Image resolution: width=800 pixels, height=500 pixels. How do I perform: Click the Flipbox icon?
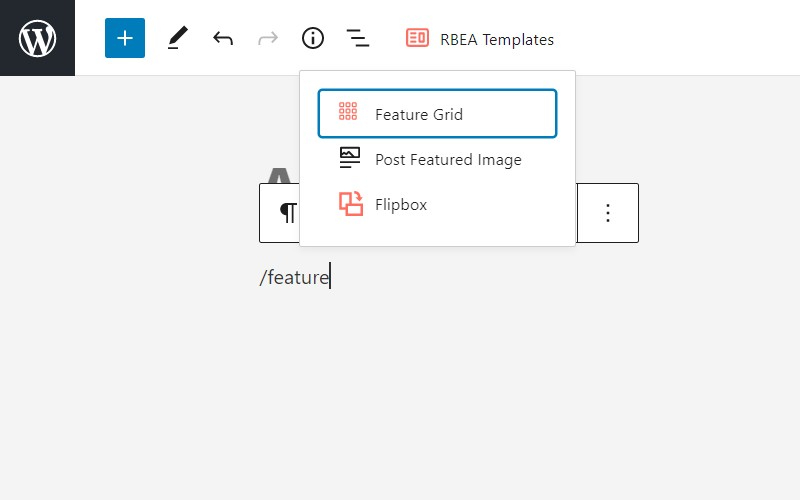[x=350, y=204]
